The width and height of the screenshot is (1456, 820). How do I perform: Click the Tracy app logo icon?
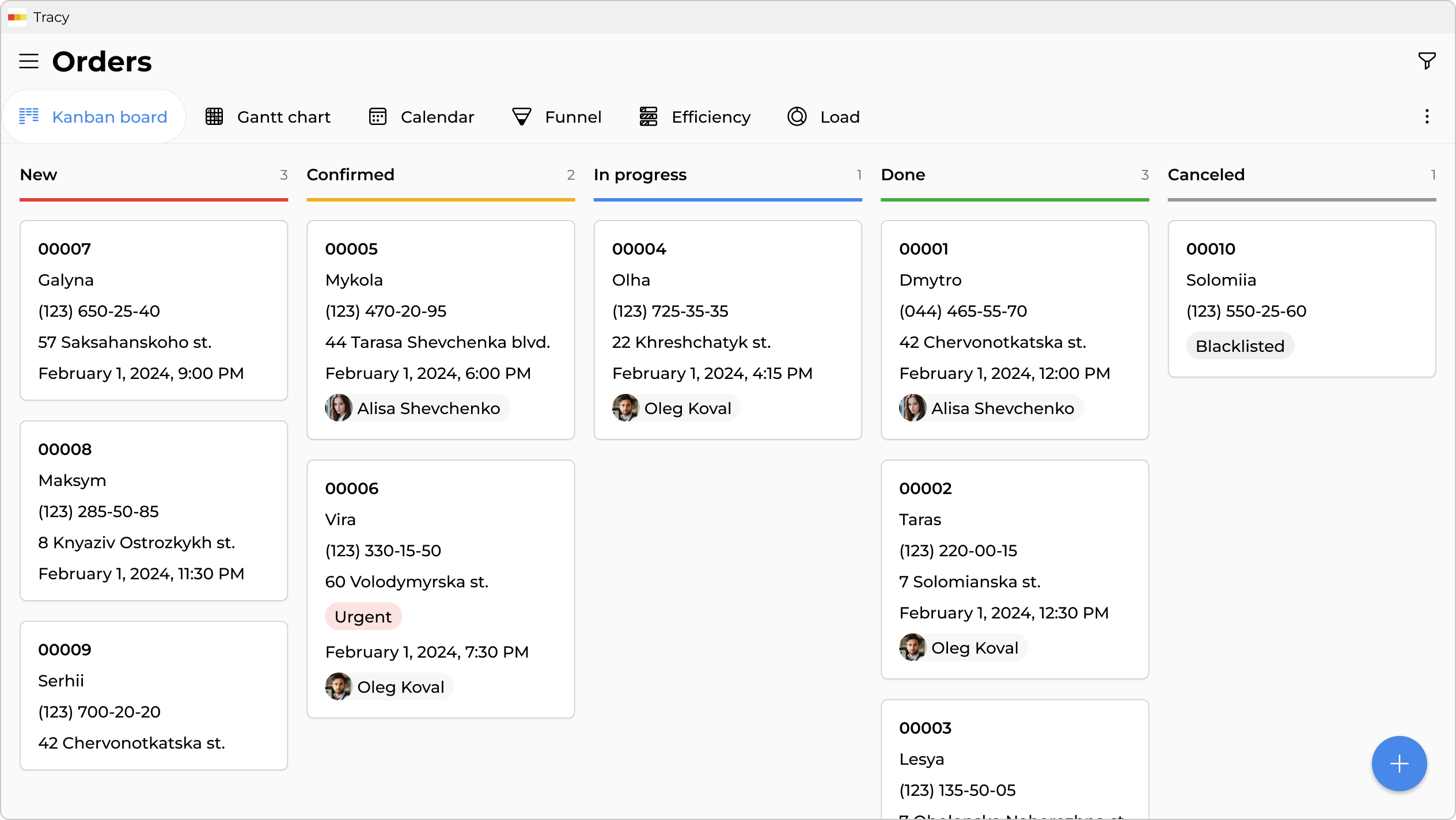pos(17,17)
